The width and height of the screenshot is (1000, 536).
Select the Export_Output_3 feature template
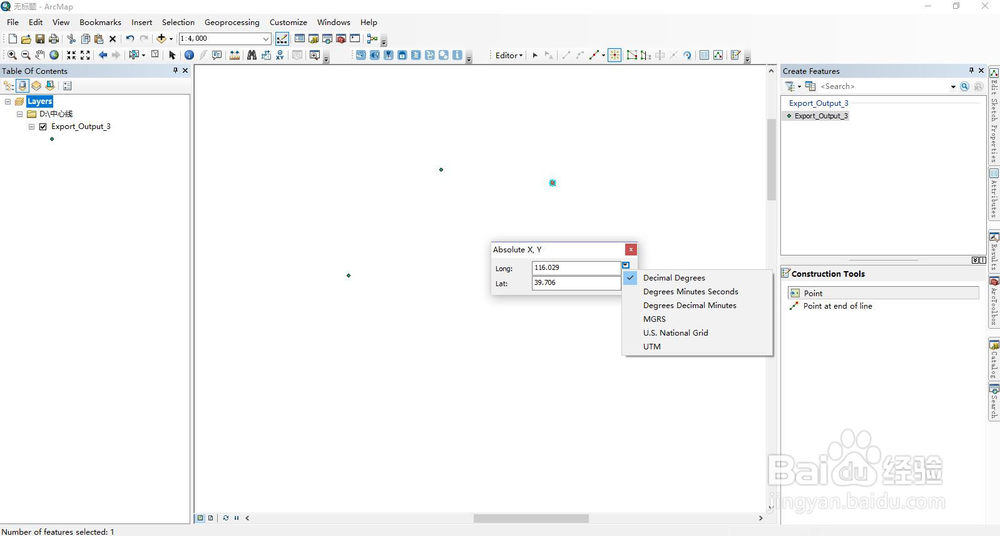coord(817,116)
